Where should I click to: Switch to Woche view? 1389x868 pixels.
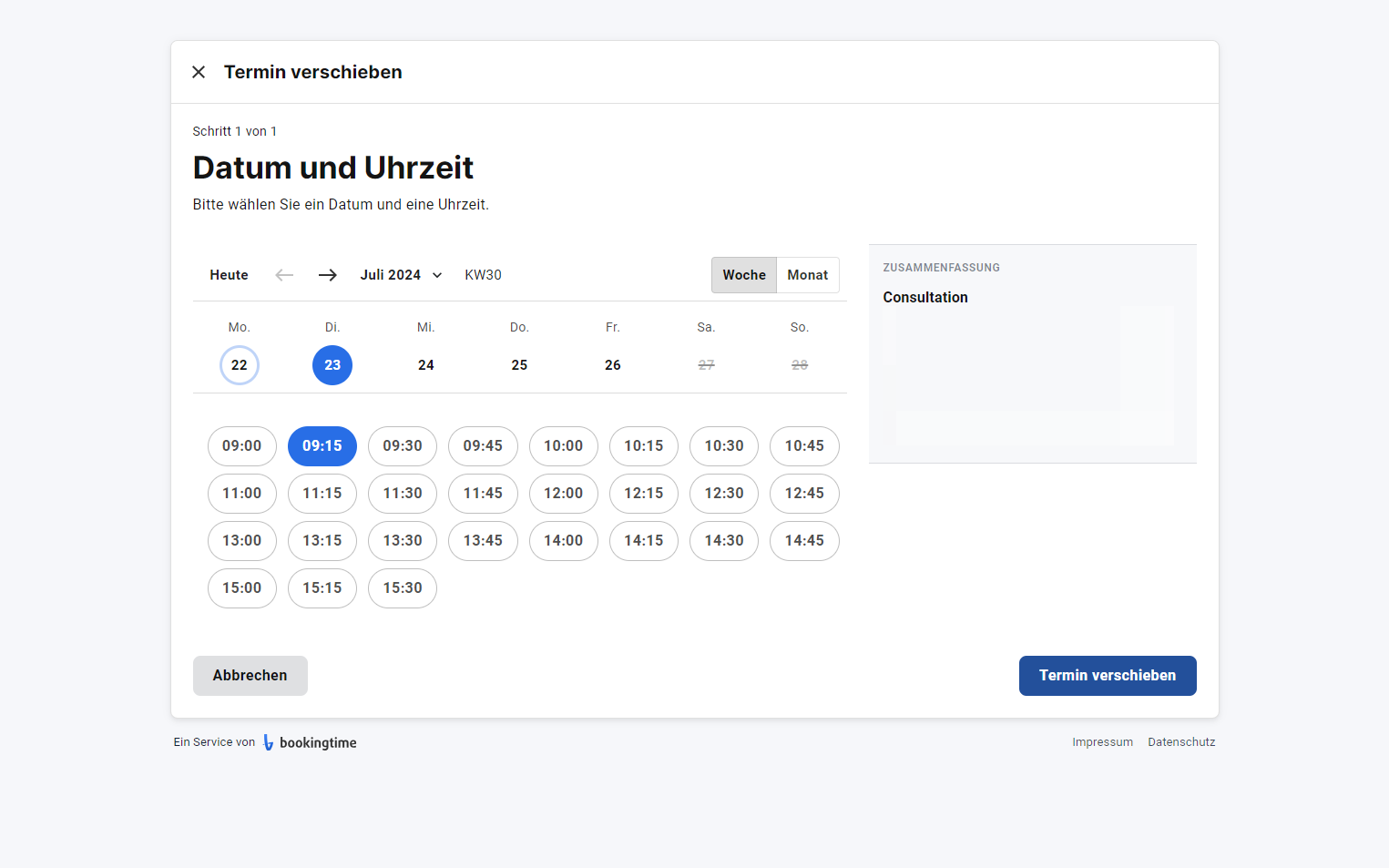744,275
